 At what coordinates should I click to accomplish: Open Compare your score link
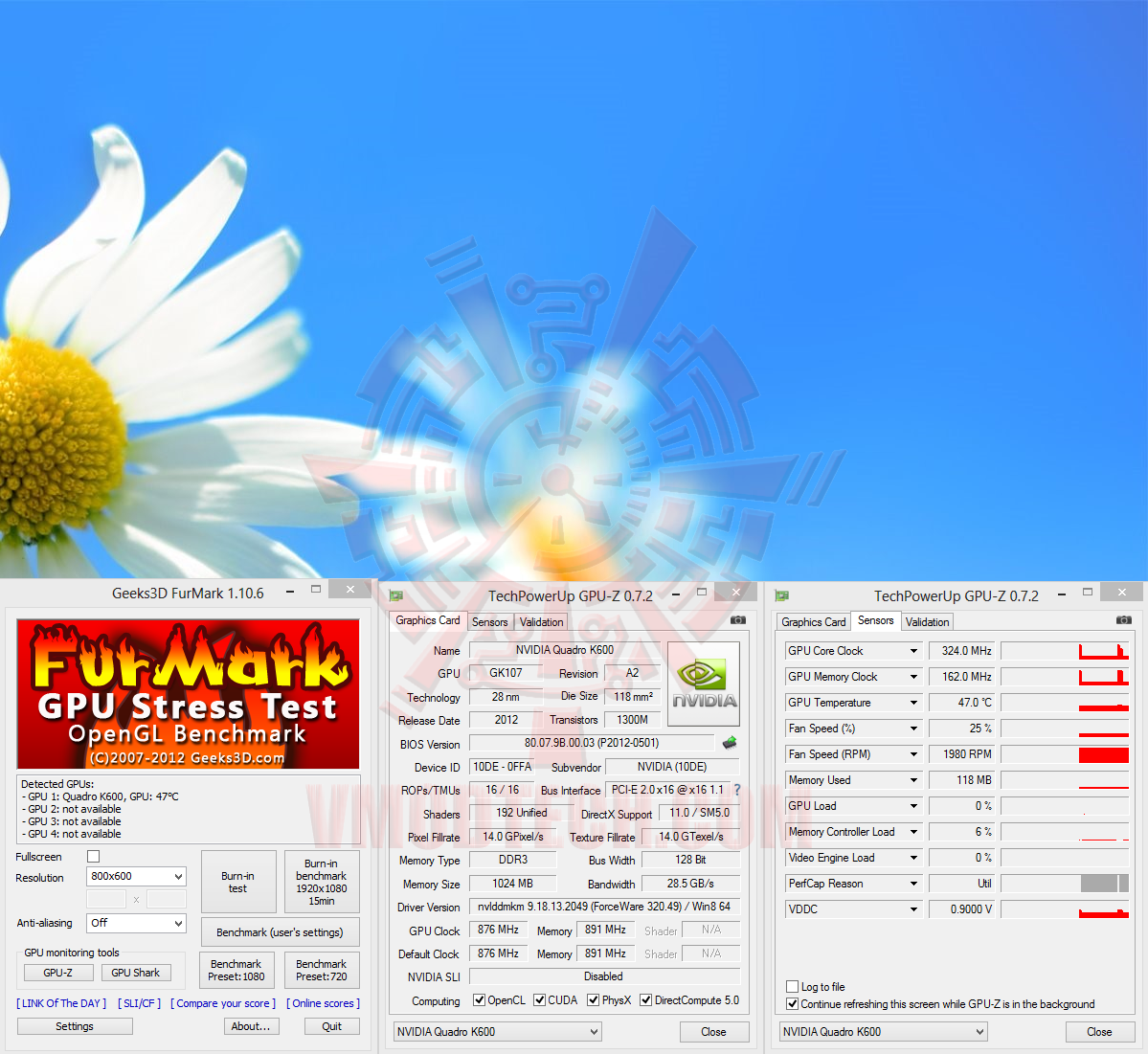(223, 1003)
